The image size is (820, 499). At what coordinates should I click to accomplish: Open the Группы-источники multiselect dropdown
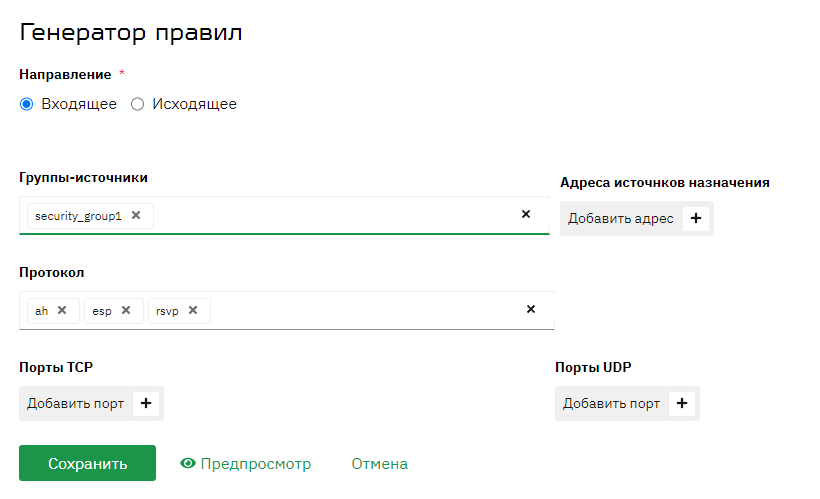click(335, 216)
